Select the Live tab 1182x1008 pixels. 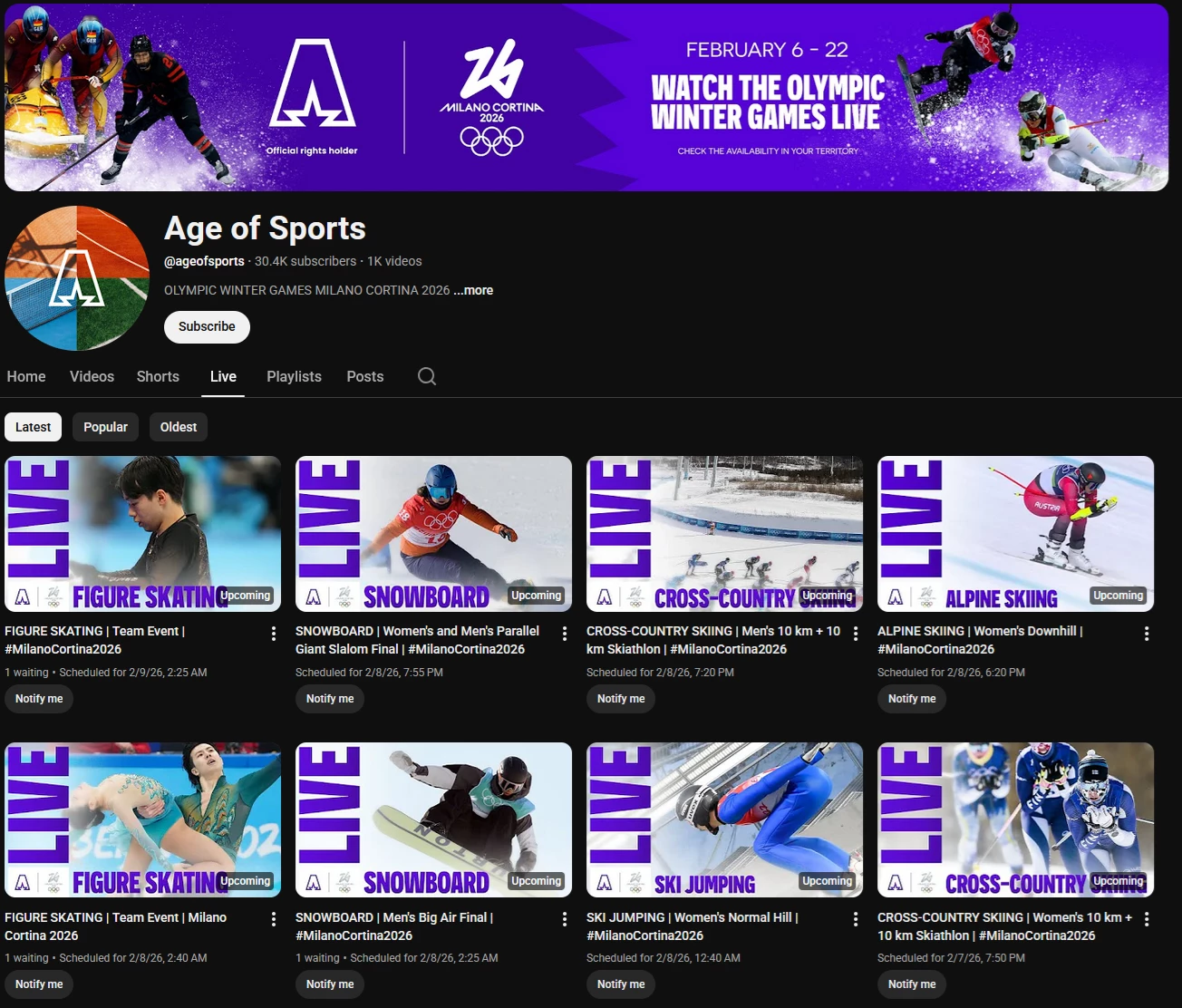pos(223,376)
